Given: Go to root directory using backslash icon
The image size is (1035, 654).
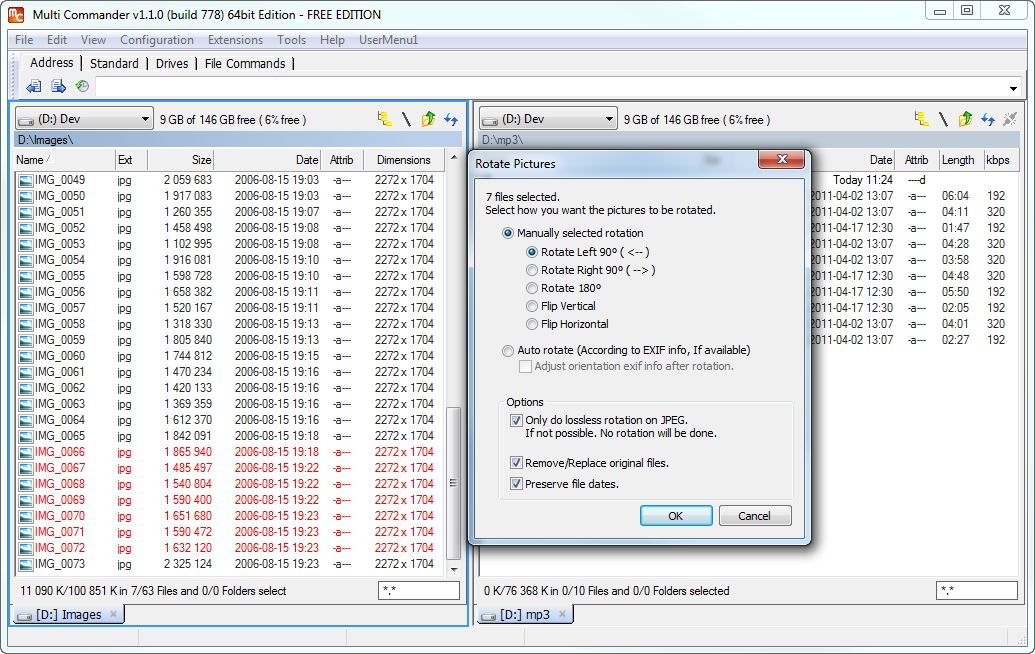Looking at the screenshot, I should pyautogui.click(x=406, y=119).
